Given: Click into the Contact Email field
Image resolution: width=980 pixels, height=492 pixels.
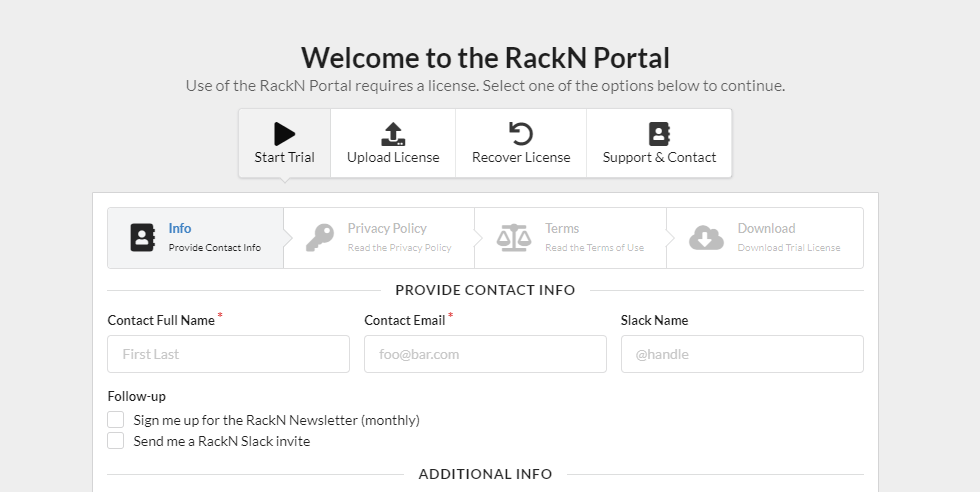Looking at the screenshot, I should point(485,354).
